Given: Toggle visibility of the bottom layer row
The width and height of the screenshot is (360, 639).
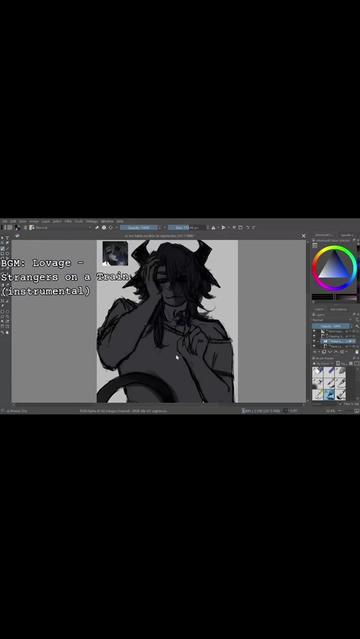Looking at the screenshot, I should coord(314,346).
